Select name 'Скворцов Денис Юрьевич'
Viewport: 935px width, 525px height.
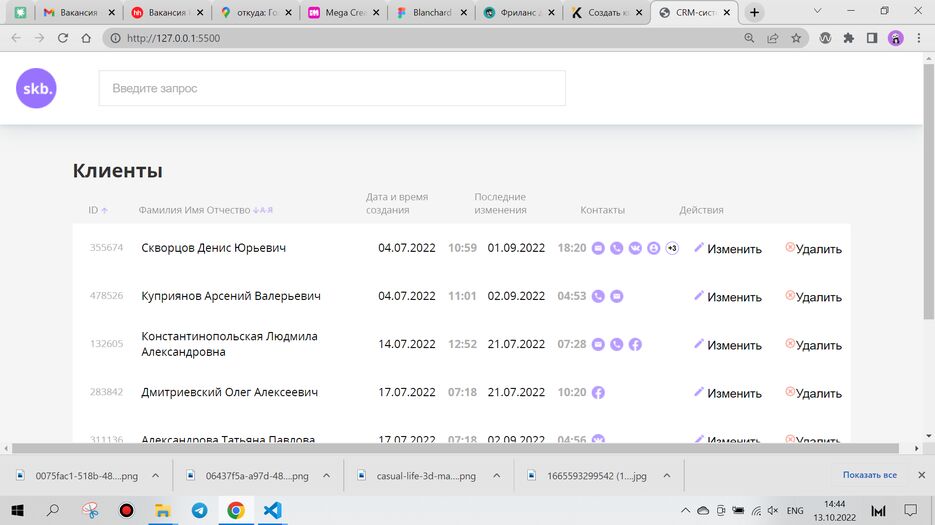click(x=213, y=248)
